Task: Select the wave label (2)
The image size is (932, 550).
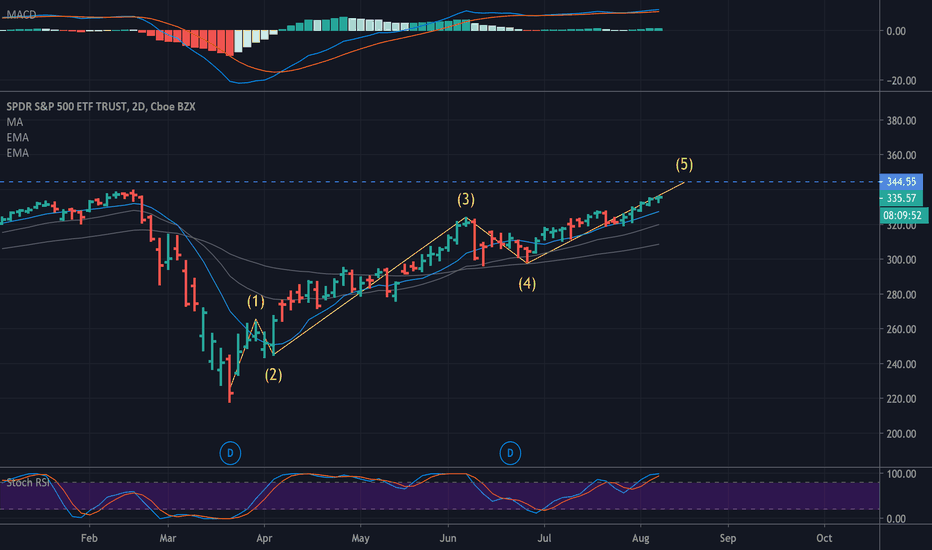Action: (x=273, y=375)
